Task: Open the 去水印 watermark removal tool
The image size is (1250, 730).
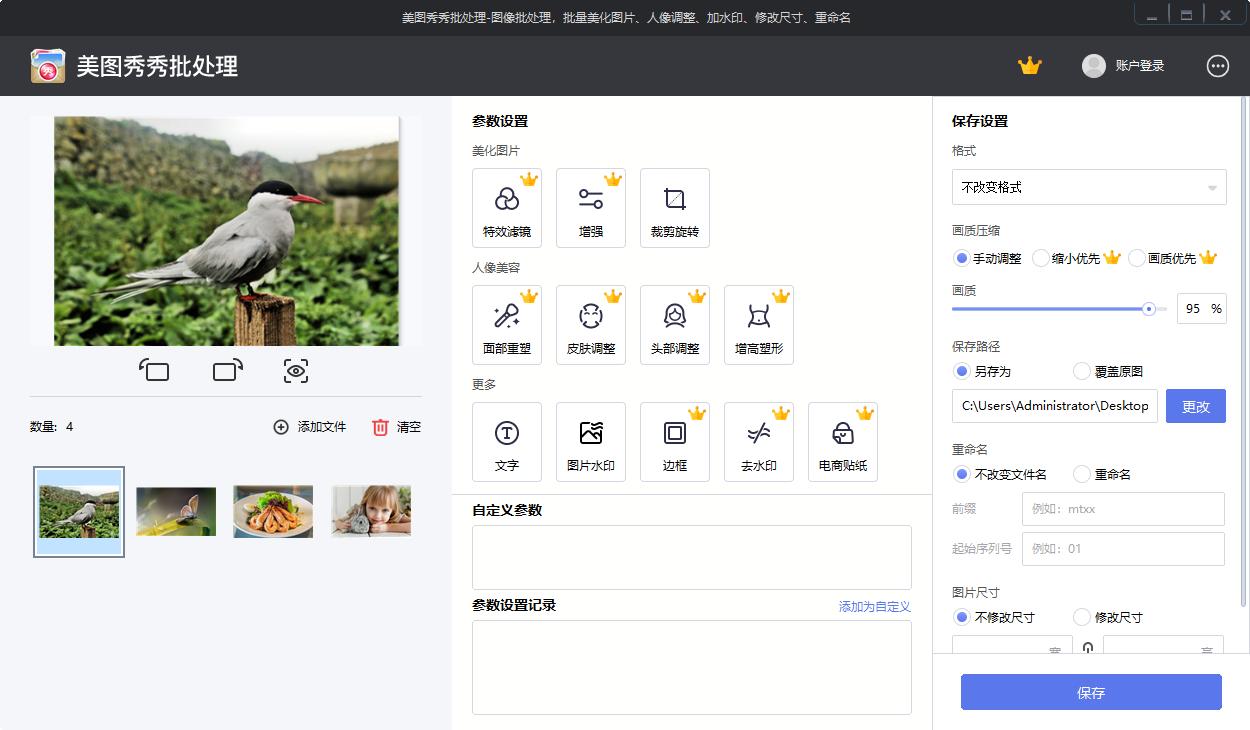Action: pyautogui.click(x=759, y=442)
